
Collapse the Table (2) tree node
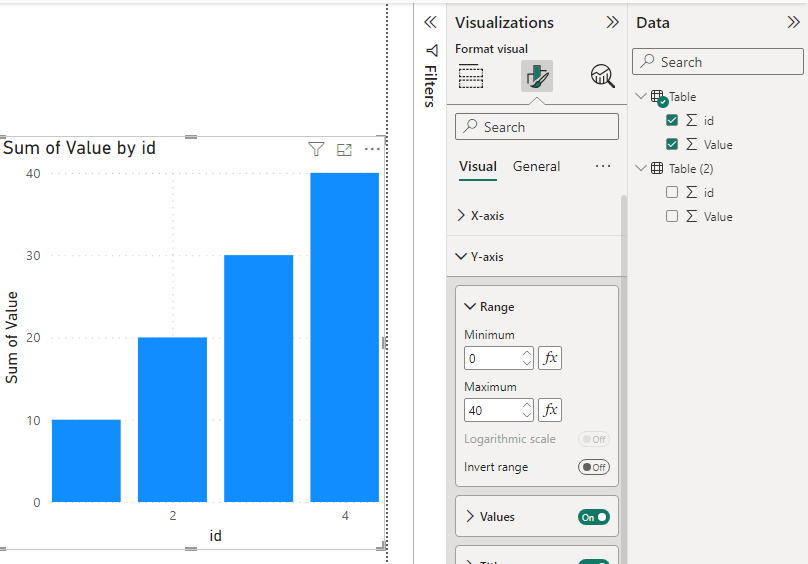point(641,168)
